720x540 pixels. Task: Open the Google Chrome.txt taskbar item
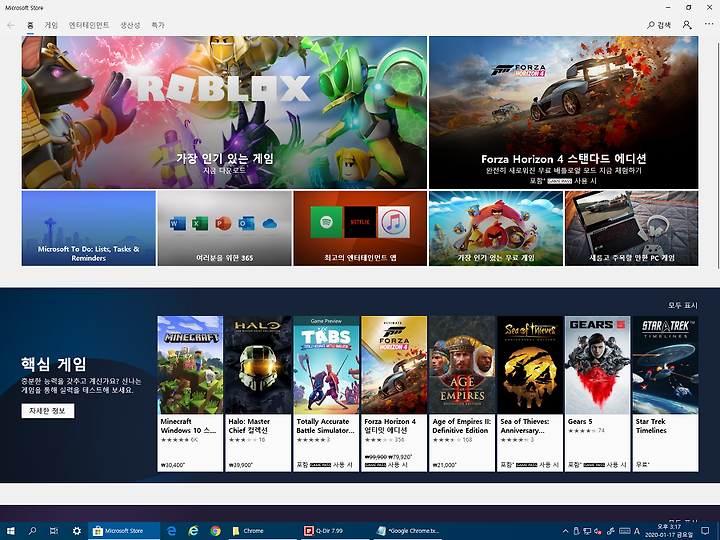click(408, 531)
